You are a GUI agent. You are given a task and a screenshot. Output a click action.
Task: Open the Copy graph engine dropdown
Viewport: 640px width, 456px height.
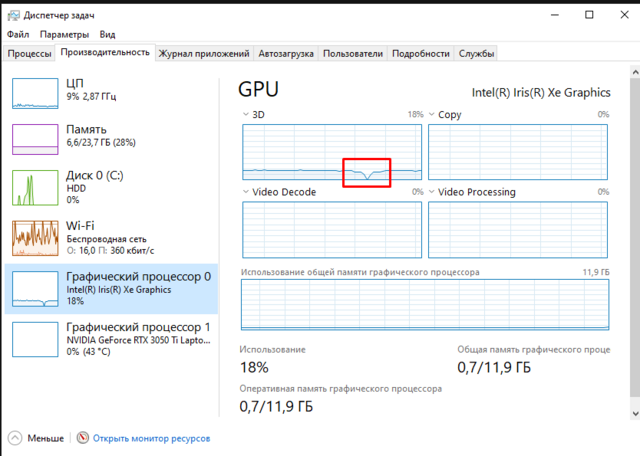[432, 115]
